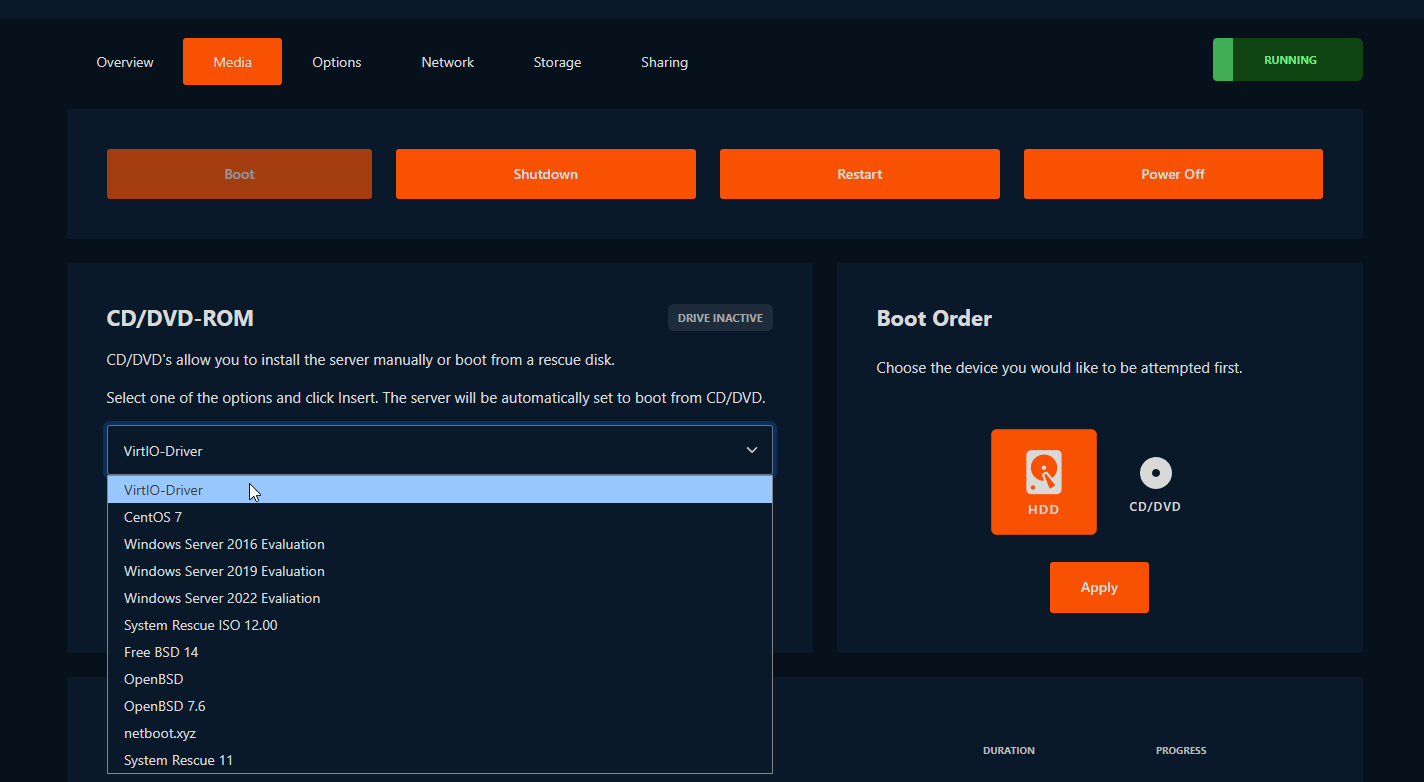The width and height of the screenshot is (1424, 782).
Task: Select Windows Server 2019 Evaluation option
Action: 224,571
